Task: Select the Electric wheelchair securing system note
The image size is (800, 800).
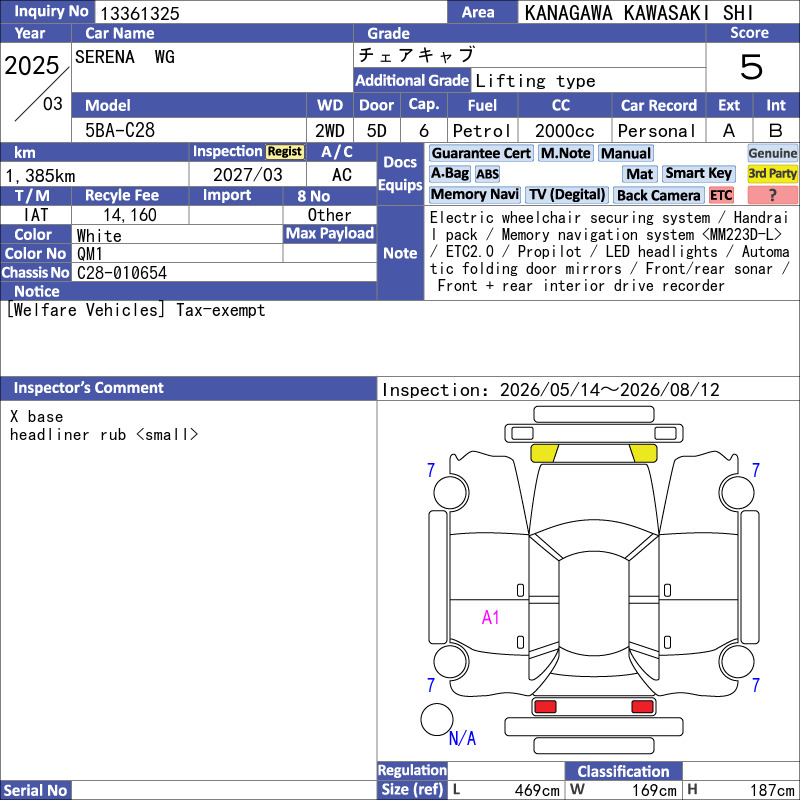Action: (570, 218)
